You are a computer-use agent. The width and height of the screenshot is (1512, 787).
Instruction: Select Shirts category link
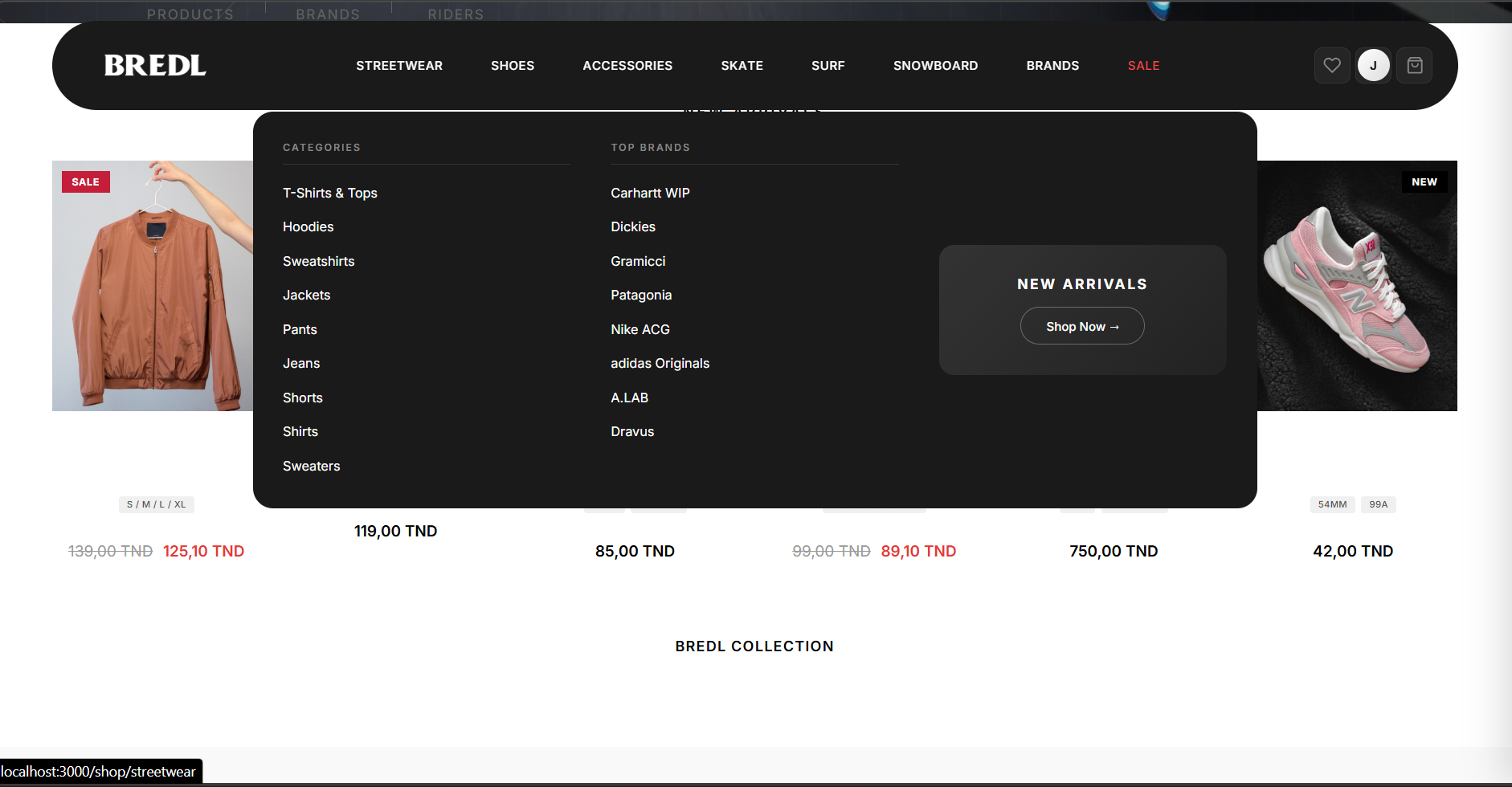pos(300,432)
